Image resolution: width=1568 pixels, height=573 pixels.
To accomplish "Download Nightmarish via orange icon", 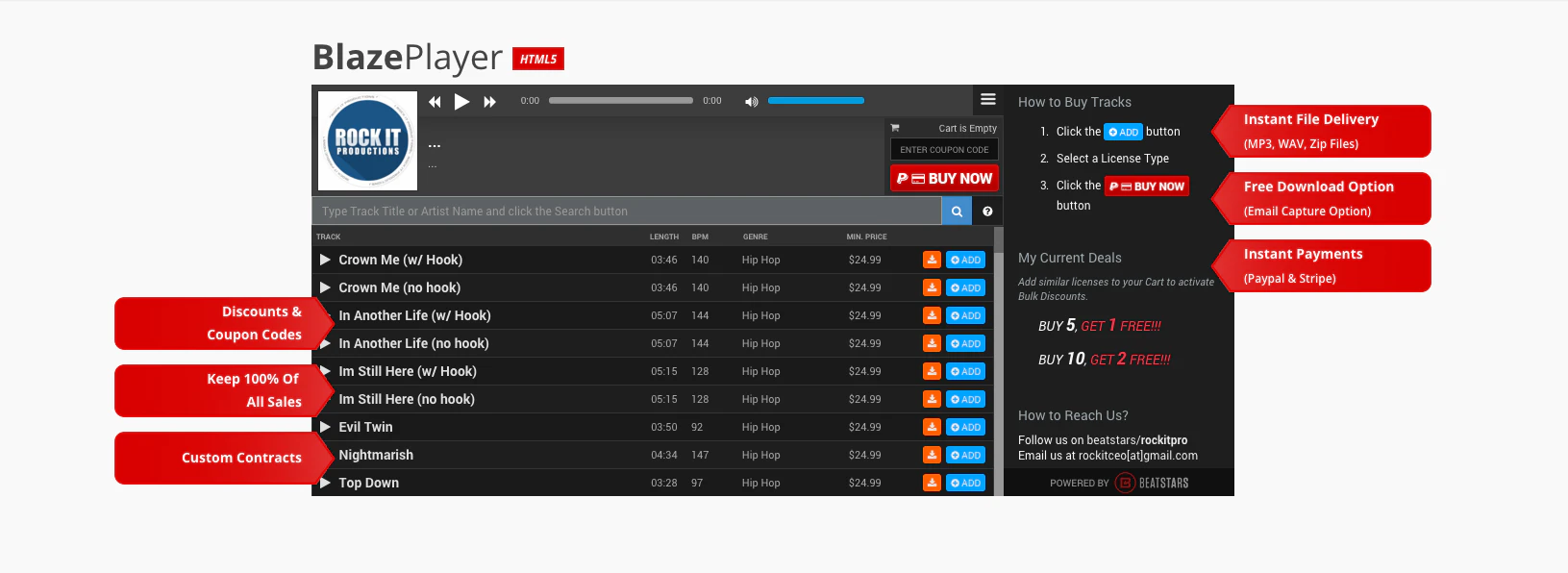I will pyautogui.click(x=932, y=455).
